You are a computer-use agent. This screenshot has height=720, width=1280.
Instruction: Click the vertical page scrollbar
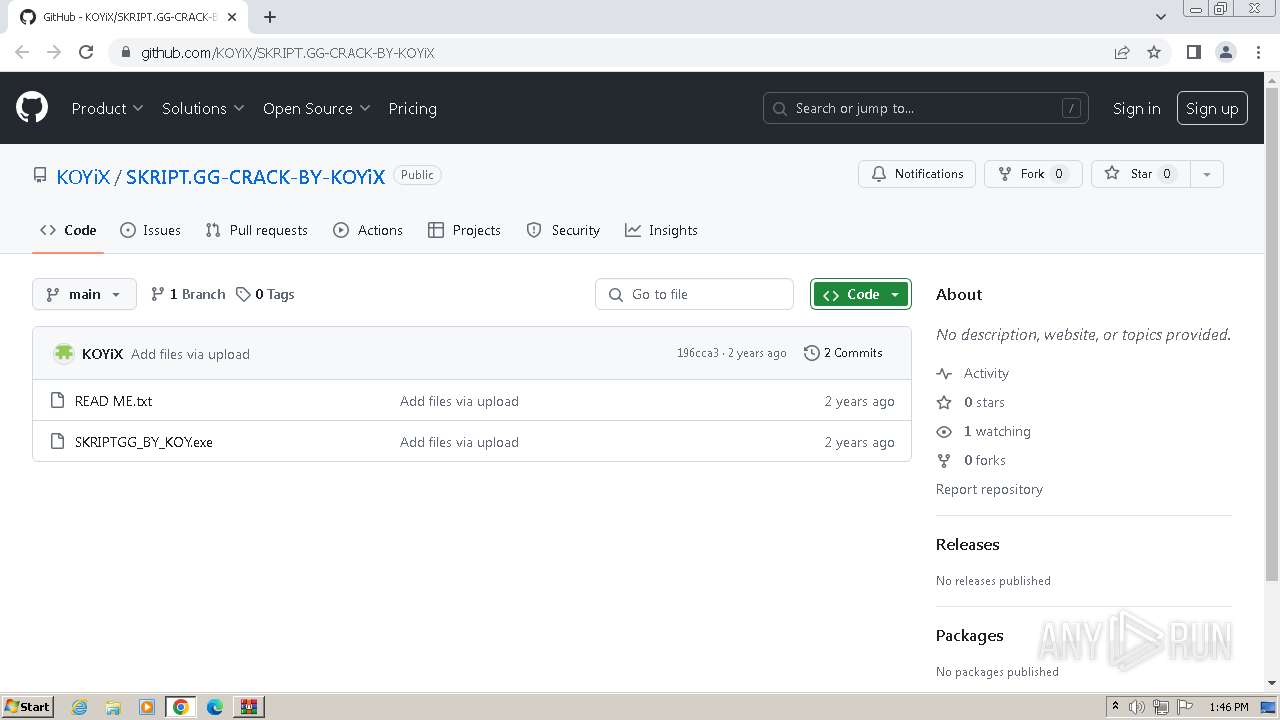click(x=1272, y=335)
